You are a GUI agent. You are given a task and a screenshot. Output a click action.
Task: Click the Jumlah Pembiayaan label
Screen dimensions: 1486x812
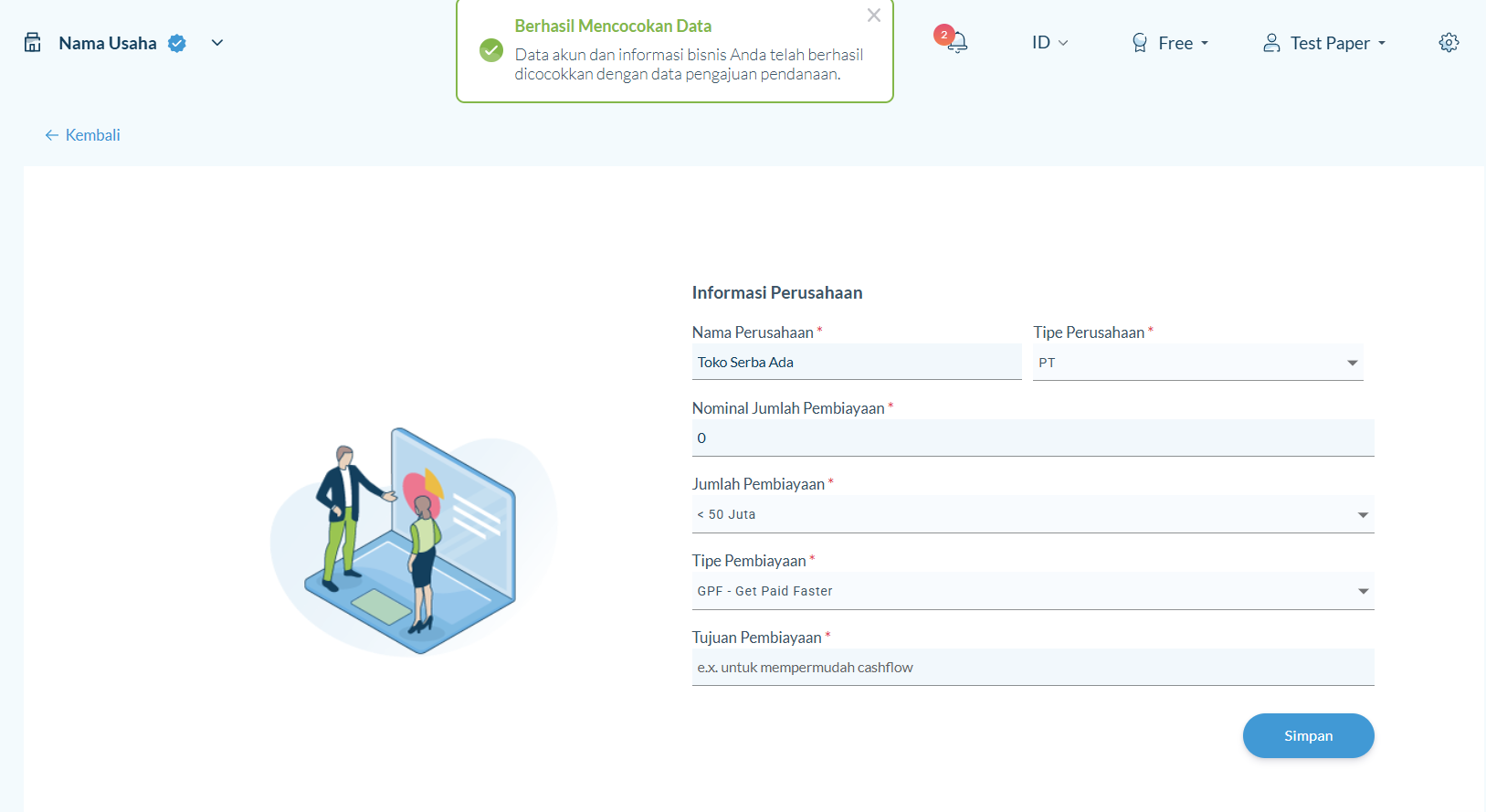coord(758,484)
